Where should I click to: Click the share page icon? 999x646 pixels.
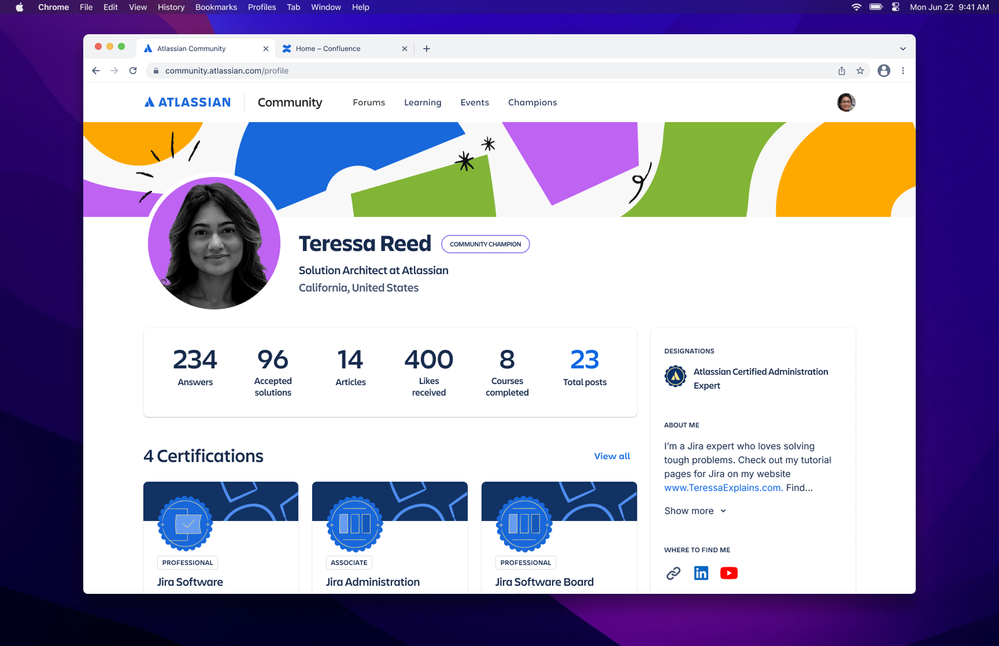pos(841,71)
